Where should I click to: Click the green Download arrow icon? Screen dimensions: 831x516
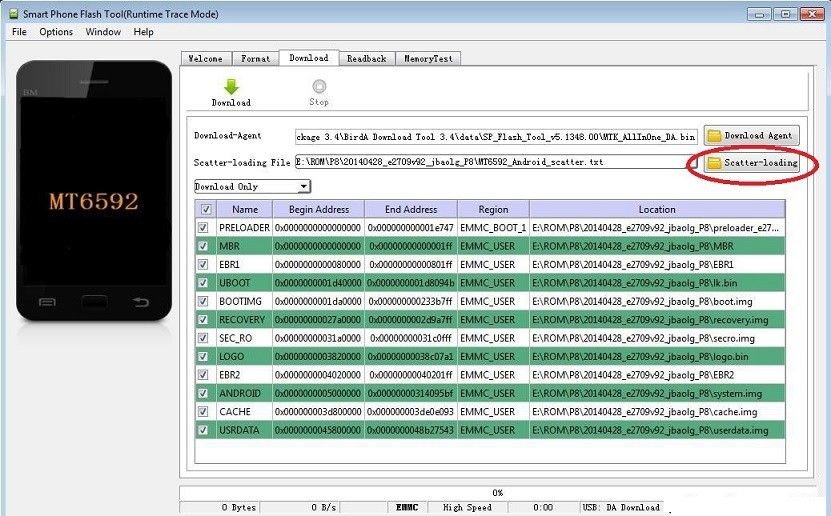231,87
